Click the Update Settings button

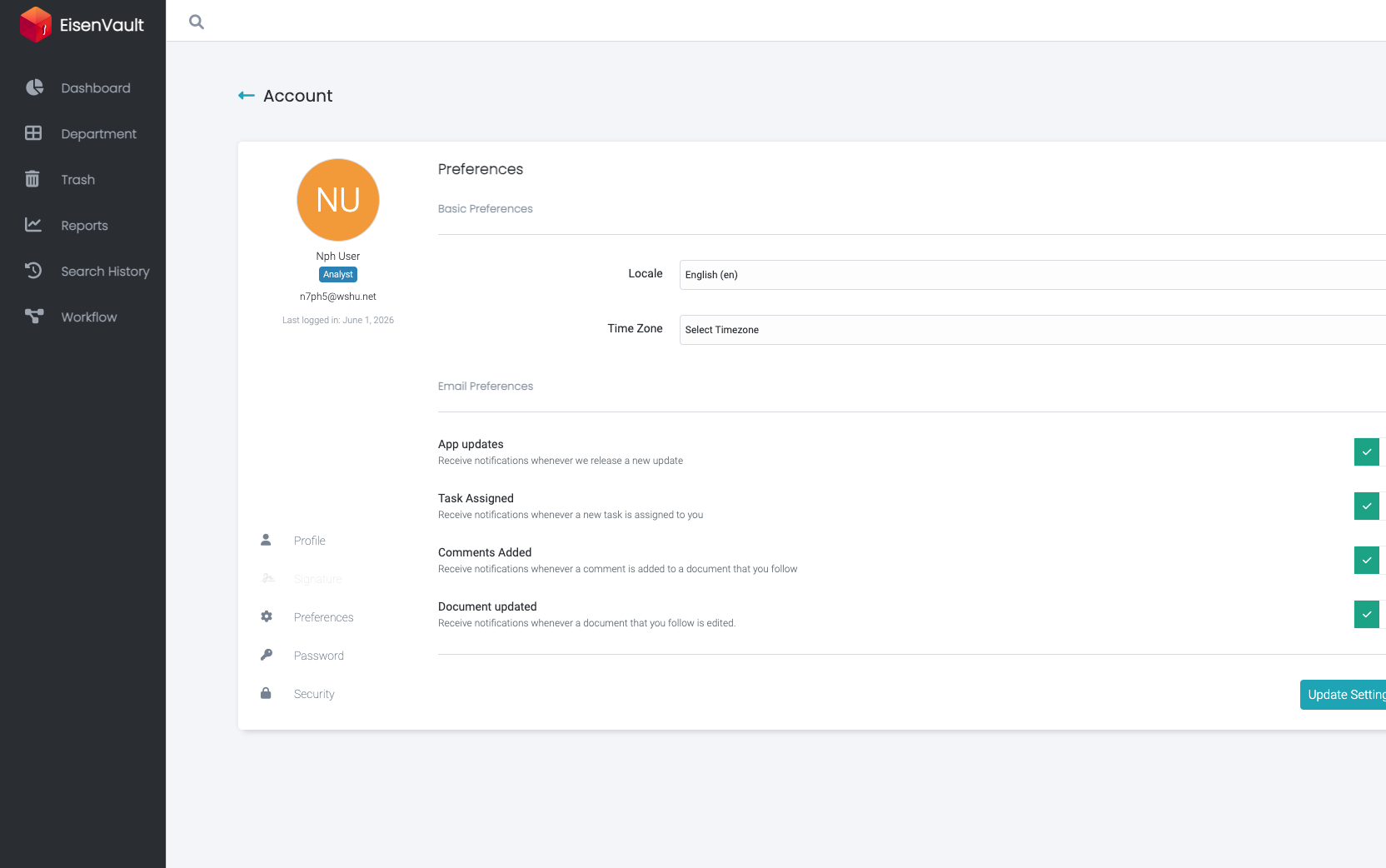[1343, 695]
